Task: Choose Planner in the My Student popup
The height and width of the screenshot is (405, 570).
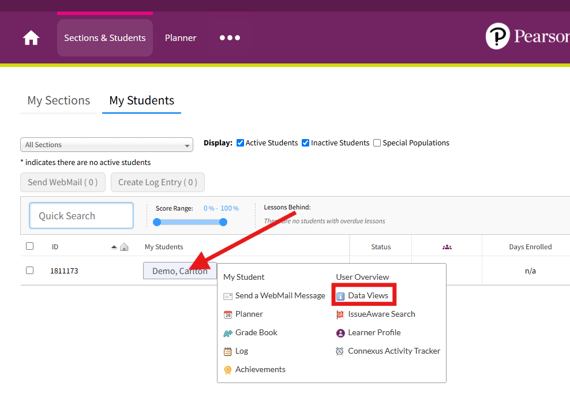Action: 249,314
